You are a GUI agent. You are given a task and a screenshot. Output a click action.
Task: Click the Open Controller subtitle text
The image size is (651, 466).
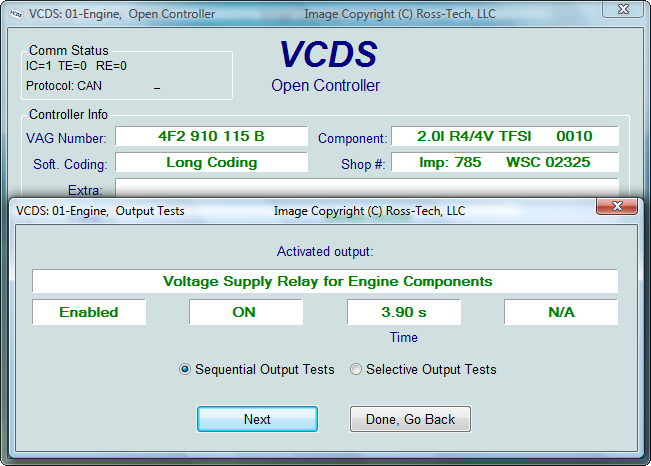point(326,86)
